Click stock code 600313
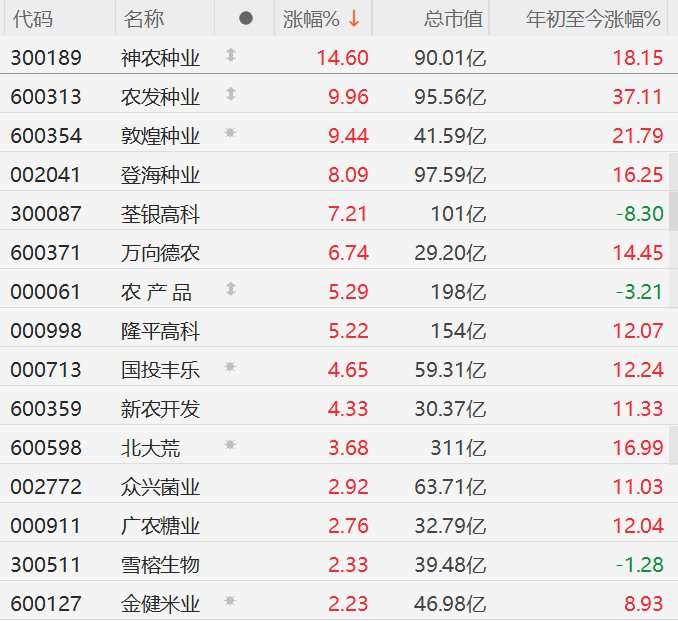This screenshot has height=621, width=678. pyautogui.click(x=46, y=97)
